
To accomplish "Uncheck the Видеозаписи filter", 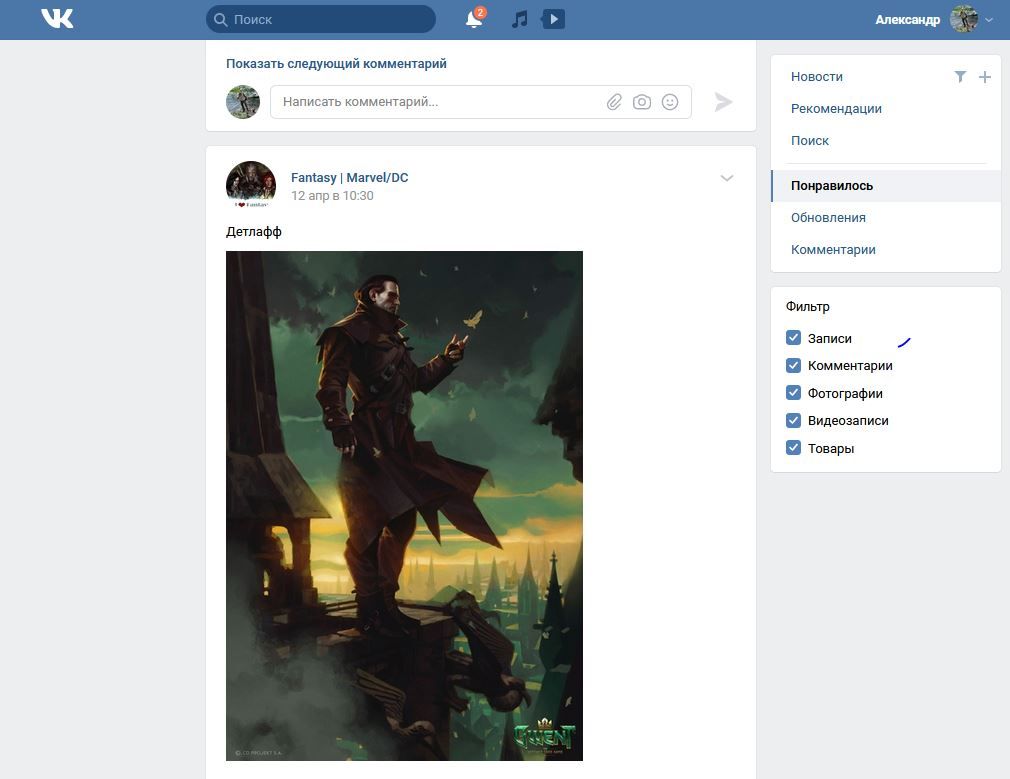I will click(x=793, y=420).
